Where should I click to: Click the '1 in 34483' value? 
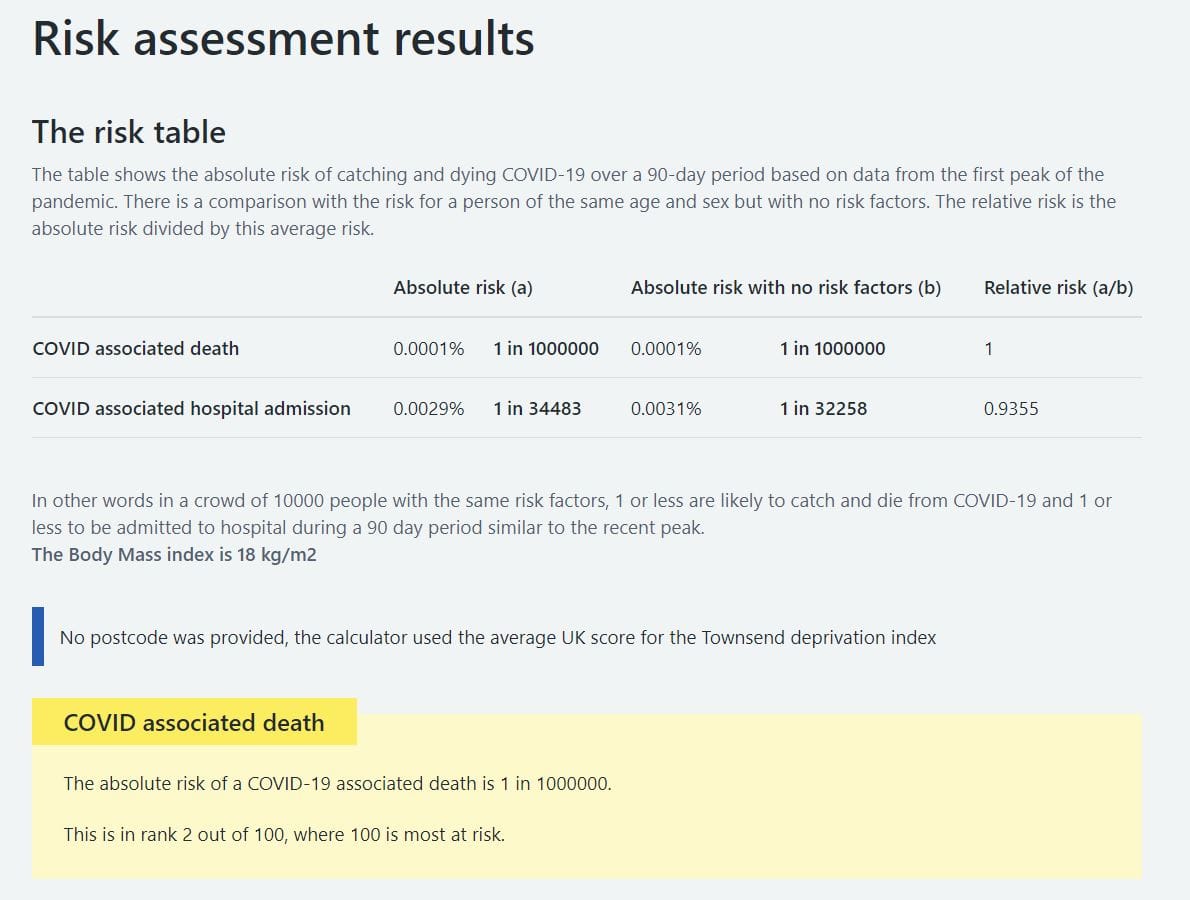pyautogui.click(x=537, y=408)
